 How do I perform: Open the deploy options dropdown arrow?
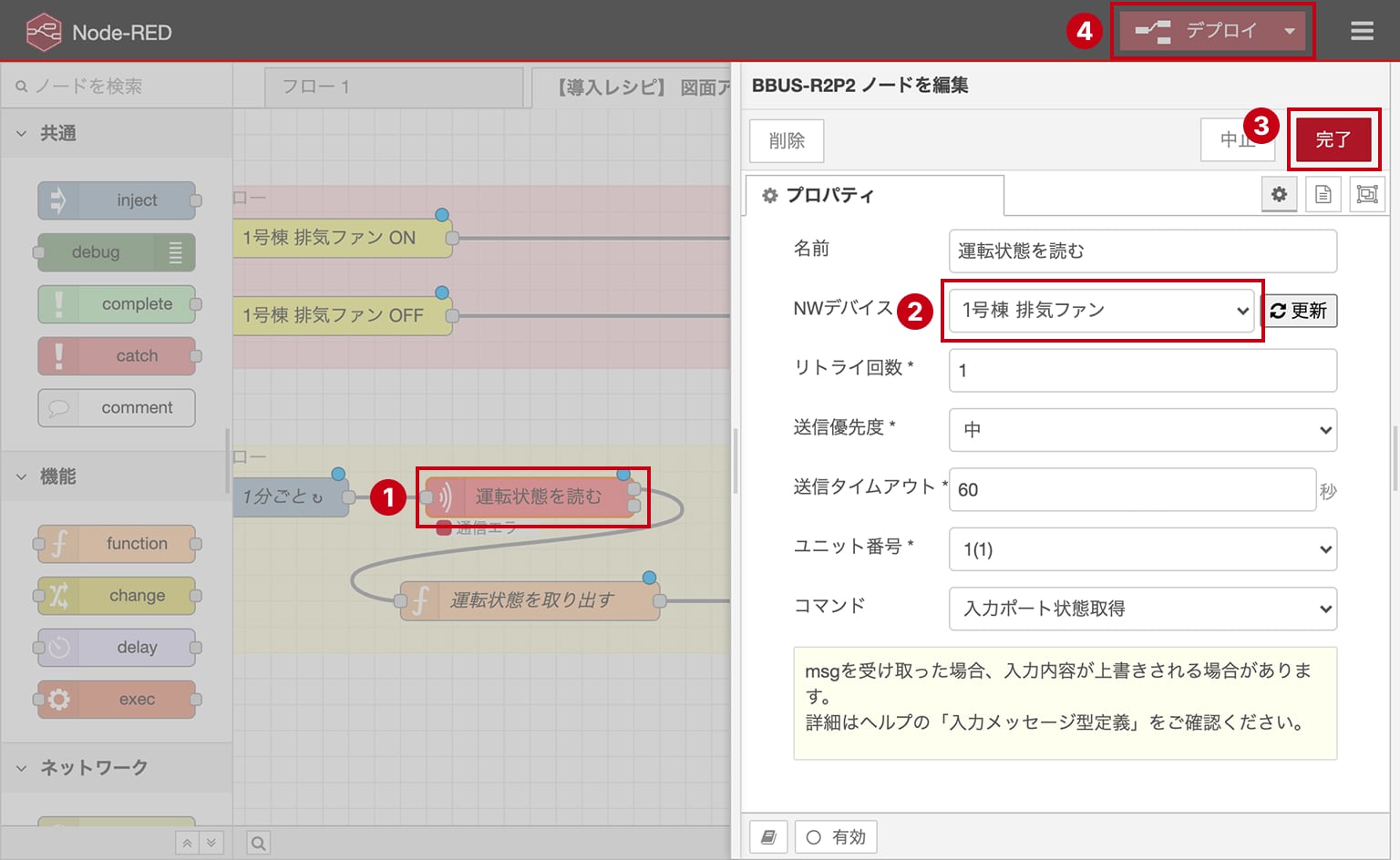point(1290,31)
